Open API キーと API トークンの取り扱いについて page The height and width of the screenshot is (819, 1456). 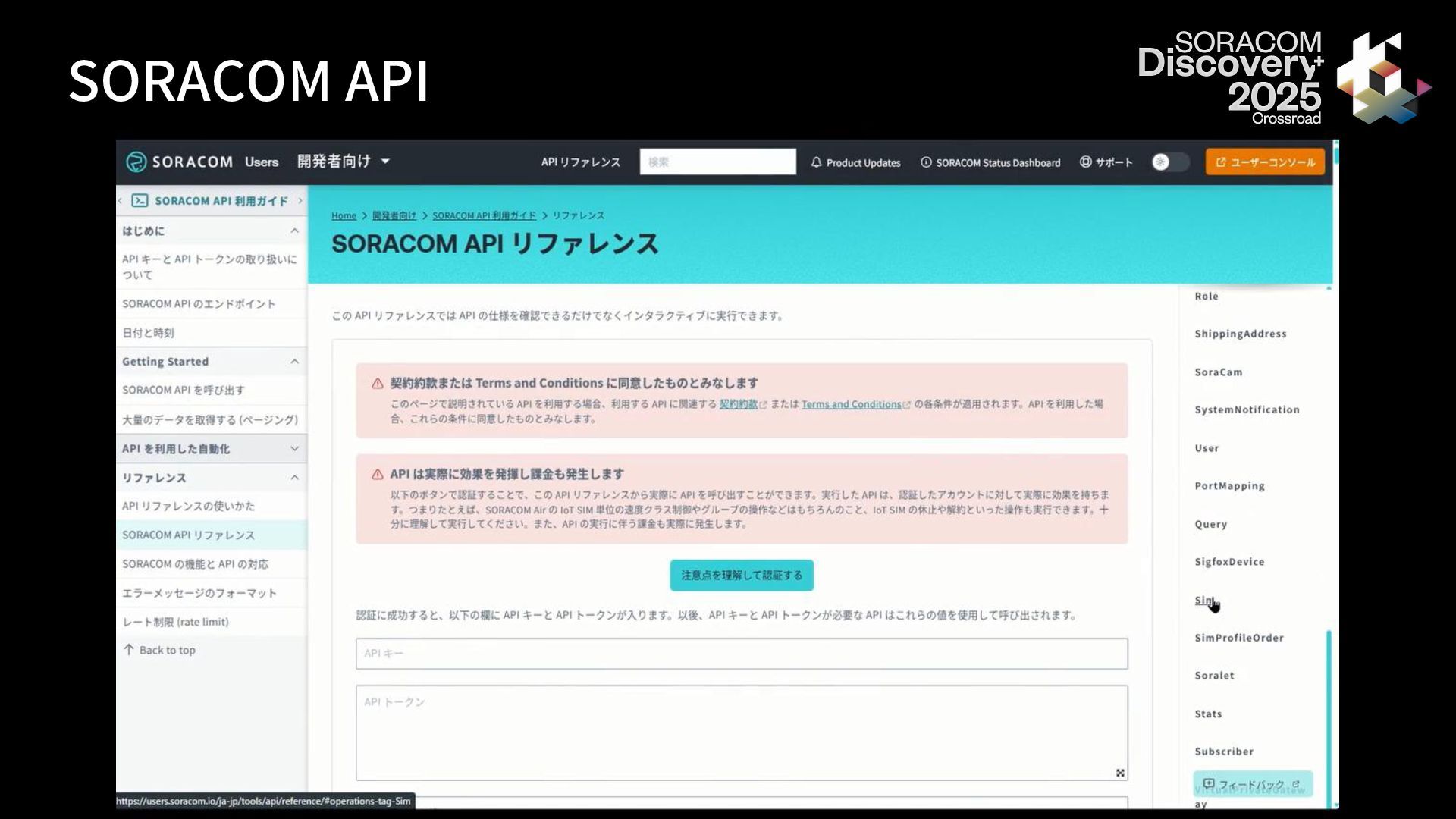pyautogui.click(x=211, y=267)
